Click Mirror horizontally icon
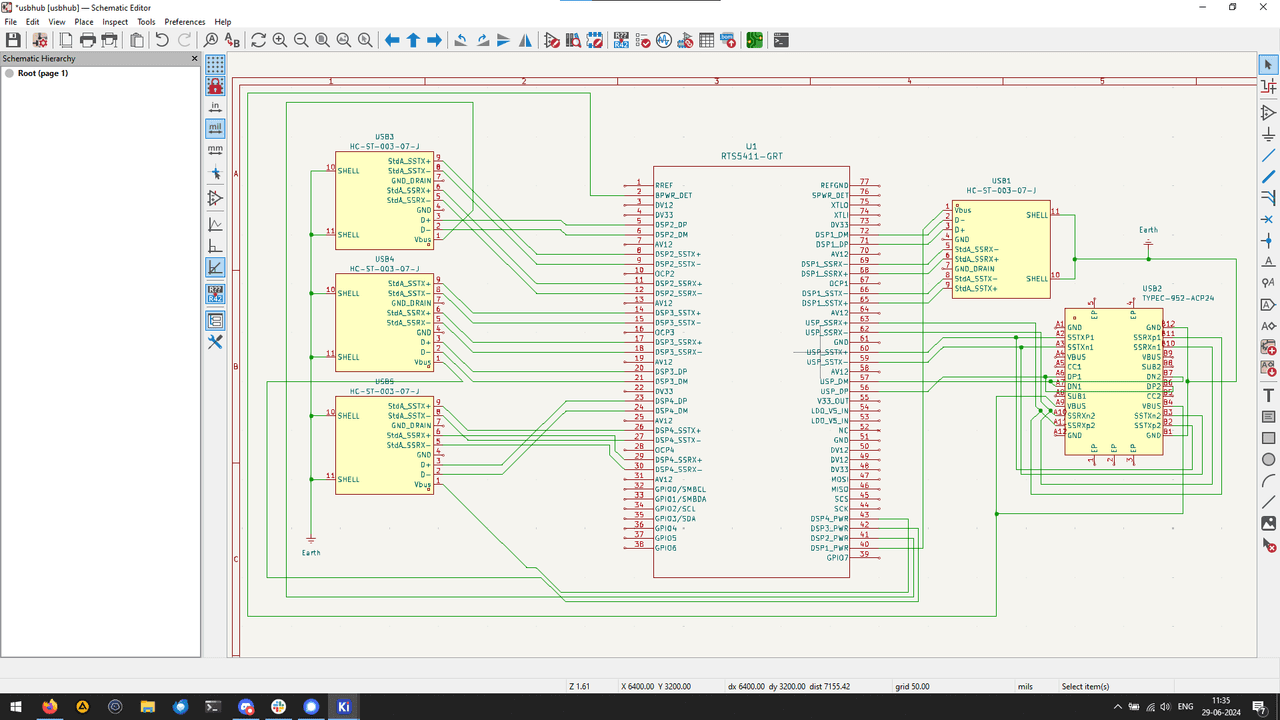Image resolution: width=1280 pixels, height=720 pixels. click(x=525, y=40)
